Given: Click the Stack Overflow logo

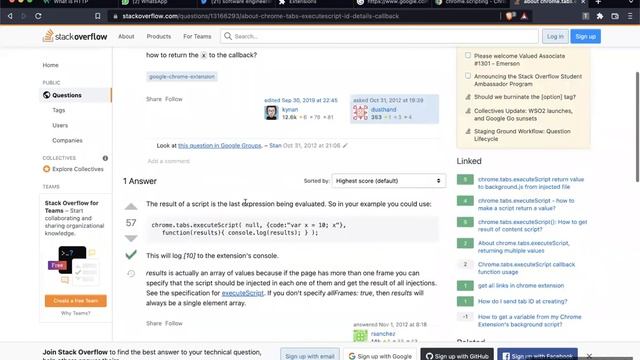Looking at the screenshot, I should coord(75,36).
